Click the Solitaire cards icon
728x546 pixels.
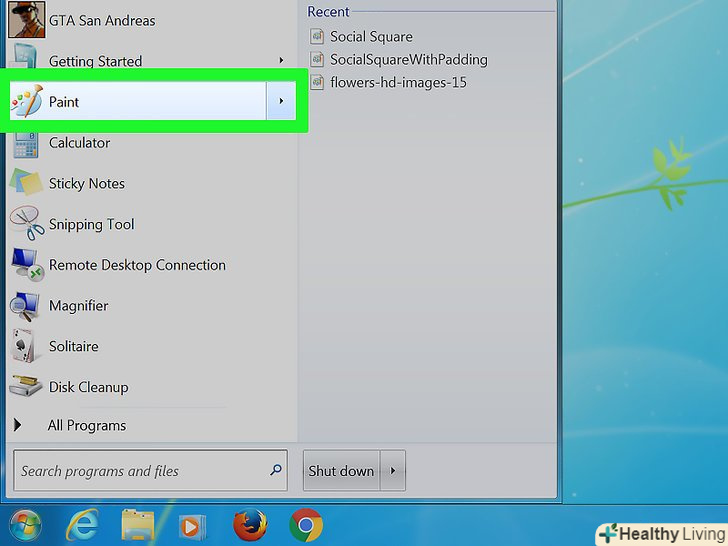(x=23, y=345)
